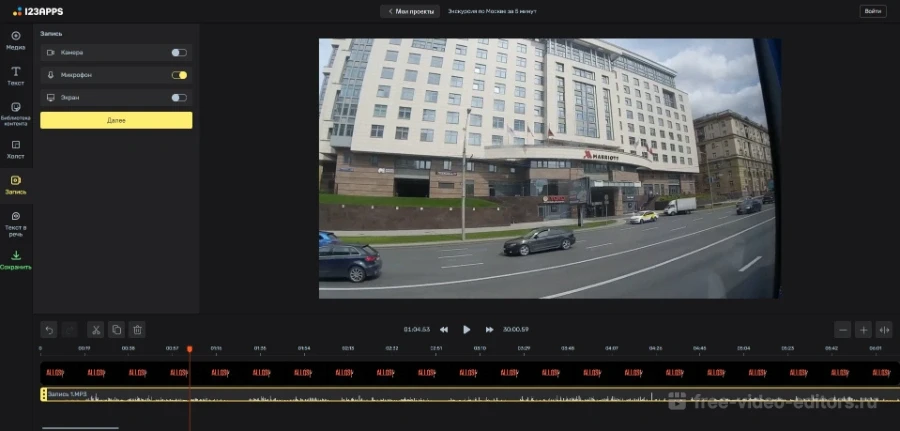Screen dimensions: 900x431
Task: Open the Медиа panel in sidebar
Action: [15, 40]
